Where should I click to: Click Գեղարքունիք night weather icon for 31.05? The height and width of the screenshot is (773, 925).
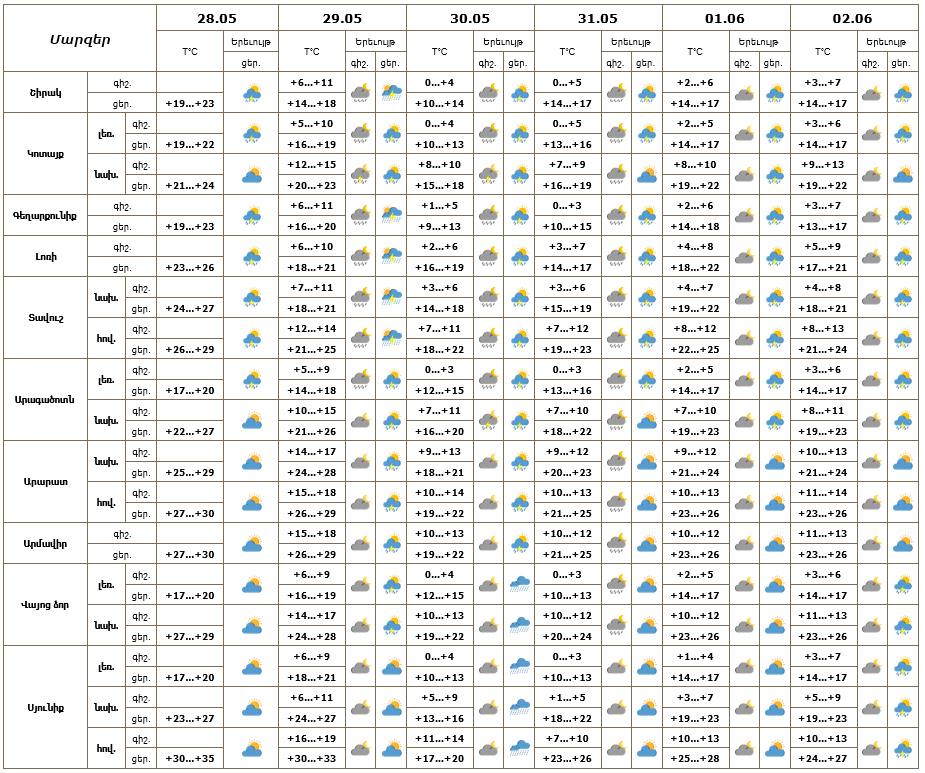pyautogui.click(x=616, y=216)
